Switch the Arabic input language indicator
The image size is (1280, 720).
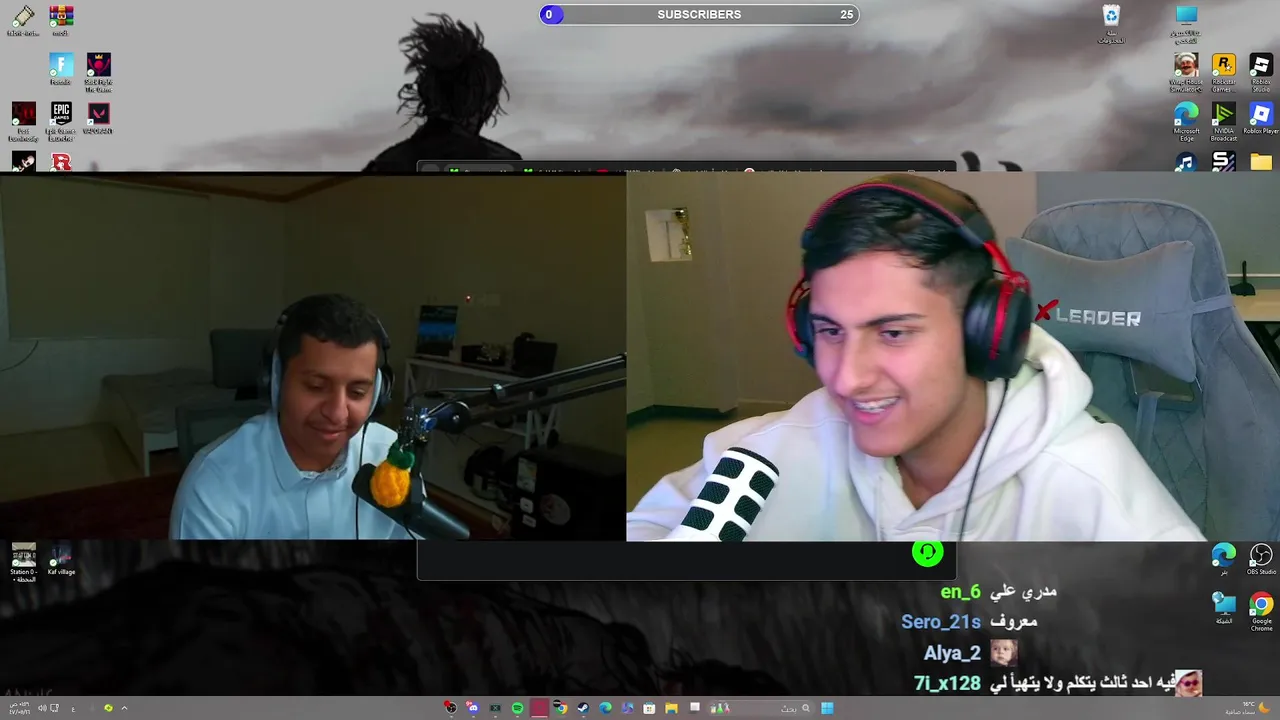73,708
